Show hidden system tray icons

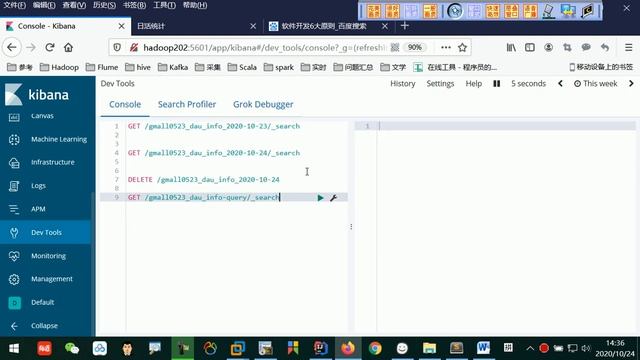[530, 348]
